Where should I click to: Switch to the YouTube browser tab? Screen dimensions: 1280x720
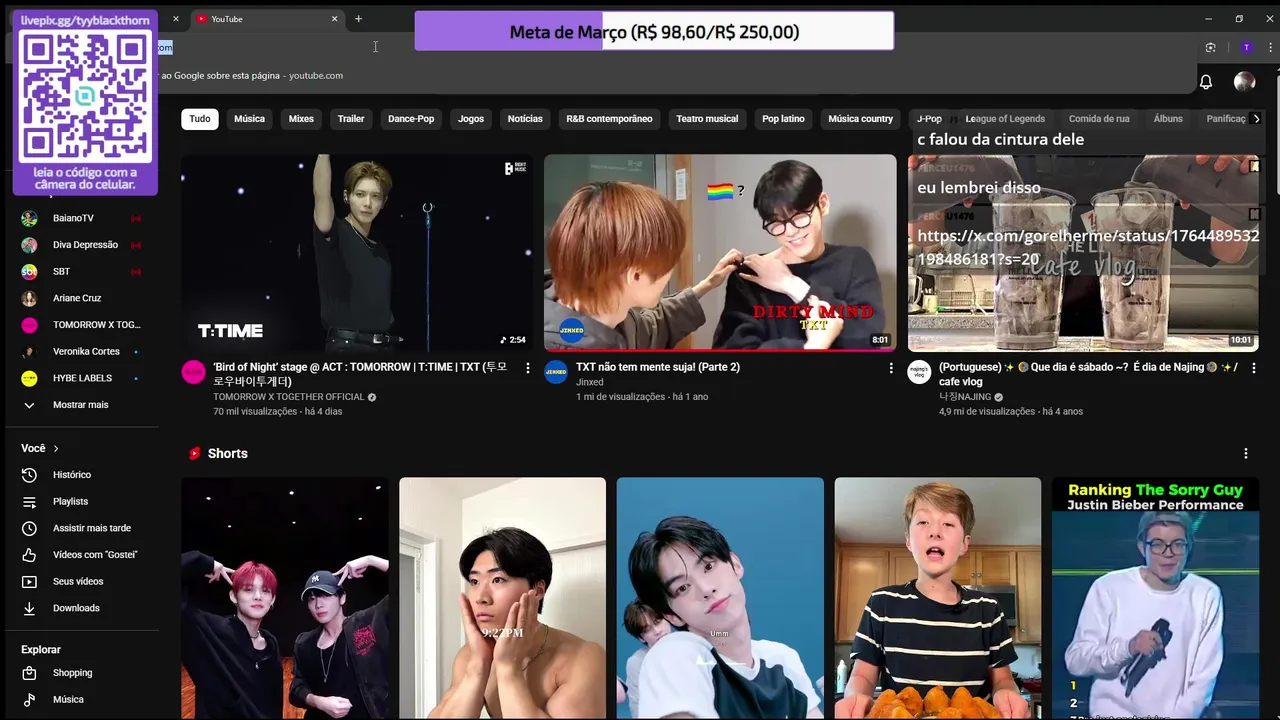tap(265, 19)
